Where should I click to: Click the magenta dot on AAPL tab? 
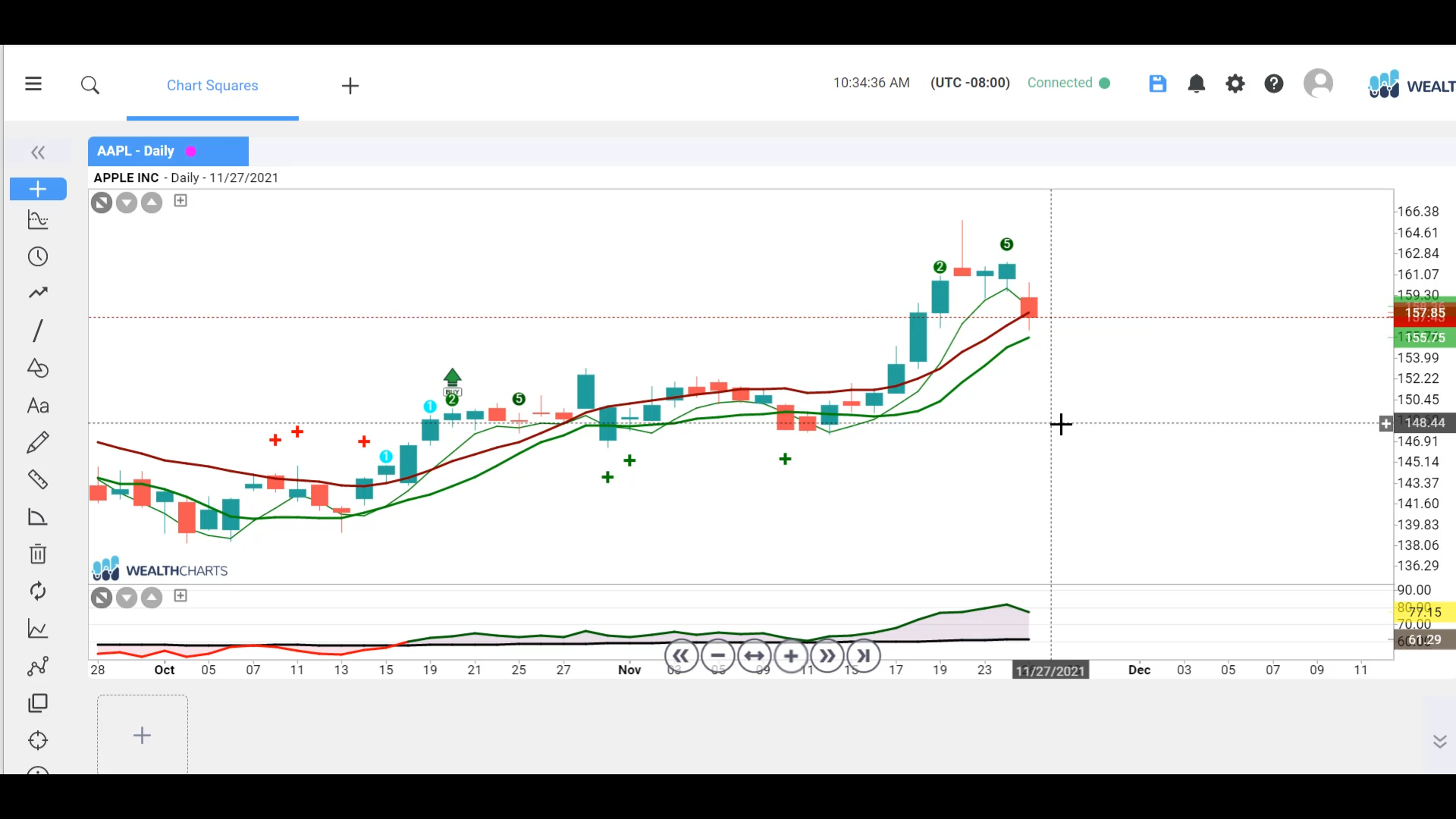coord(191,151)
